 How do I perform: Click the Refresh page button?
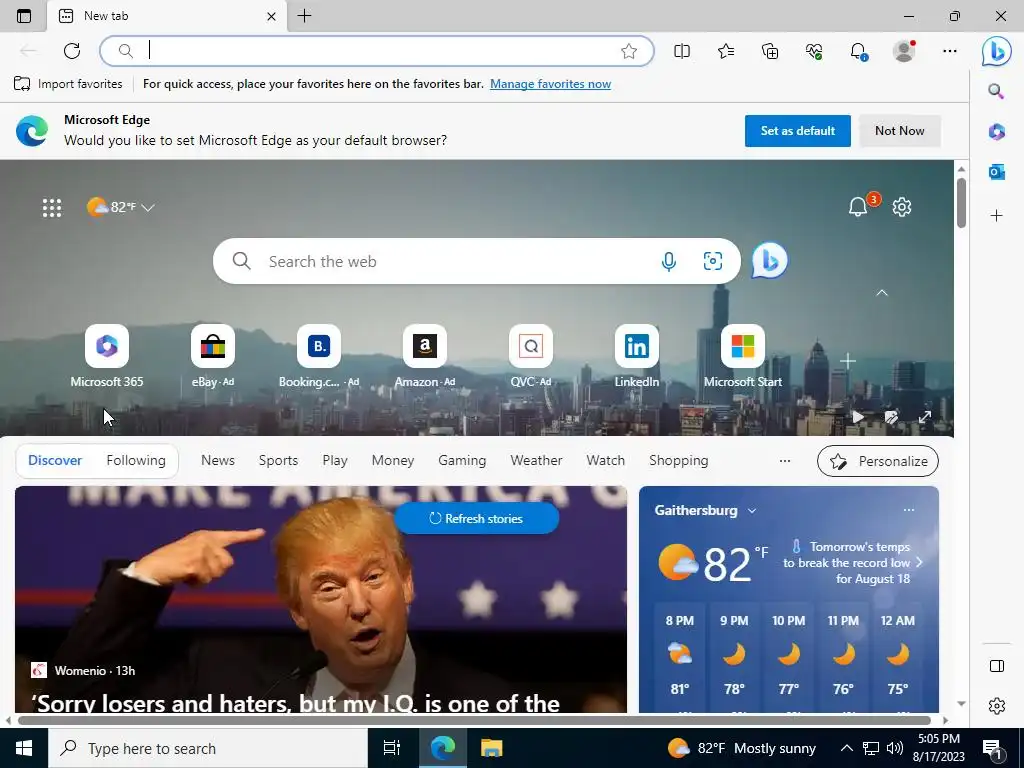[x=72, y=51]
